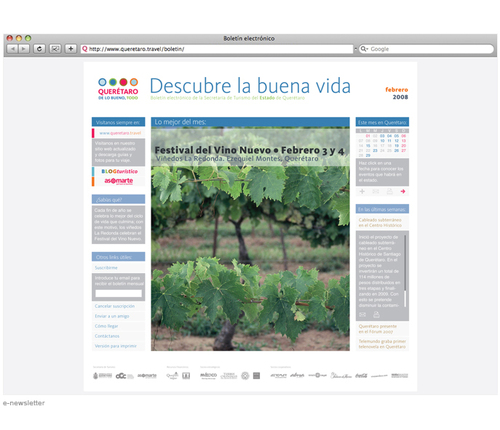Print the news article using the printer icon
This screenshot has width=500, height=430.
click(376, 314)
